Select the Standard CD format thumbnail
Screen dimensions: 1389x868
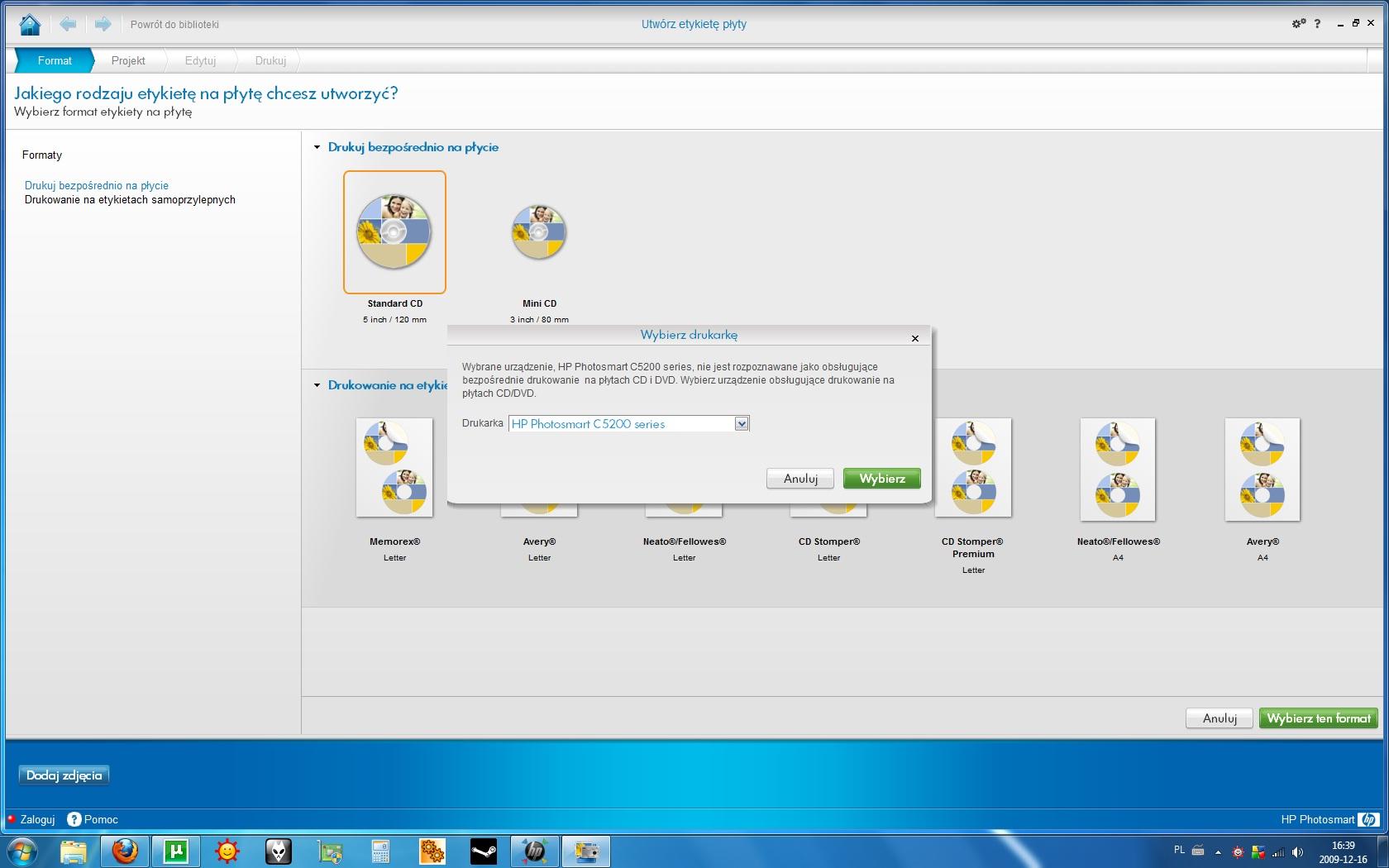[394, 232]
